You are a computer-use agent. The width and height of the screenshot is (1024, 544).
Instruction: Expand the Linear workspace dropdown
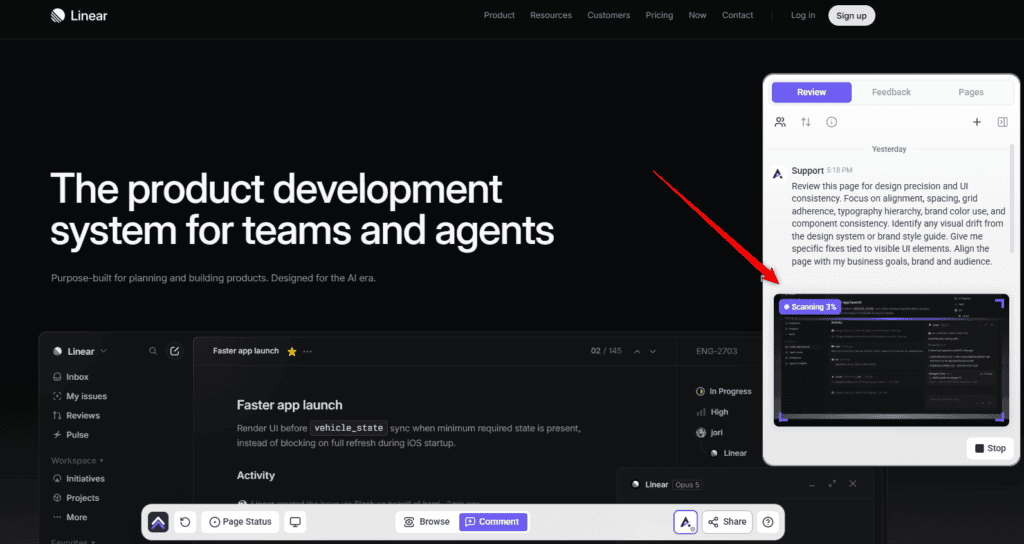(80, 351)
